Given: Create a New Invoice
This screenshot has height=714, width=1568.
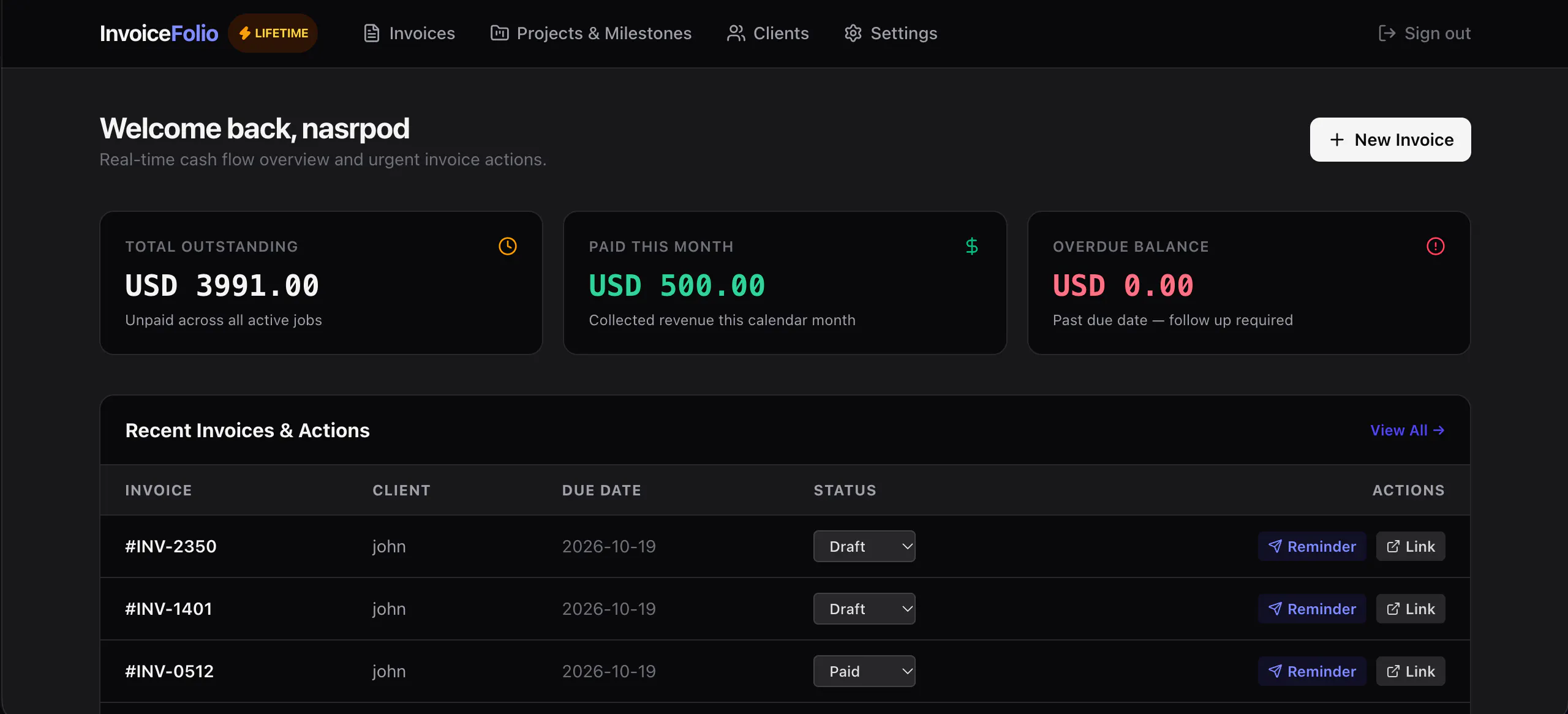Looking at the screenshot, I should pyautogui.click(x=1390, y=140).
